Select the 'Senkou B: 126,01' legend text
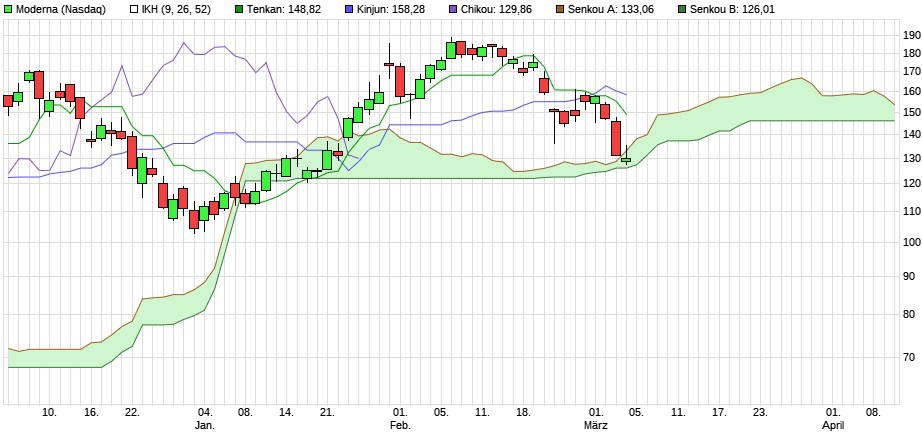The height and width of the screenshot is (432, 922). (x=732, y=9)
